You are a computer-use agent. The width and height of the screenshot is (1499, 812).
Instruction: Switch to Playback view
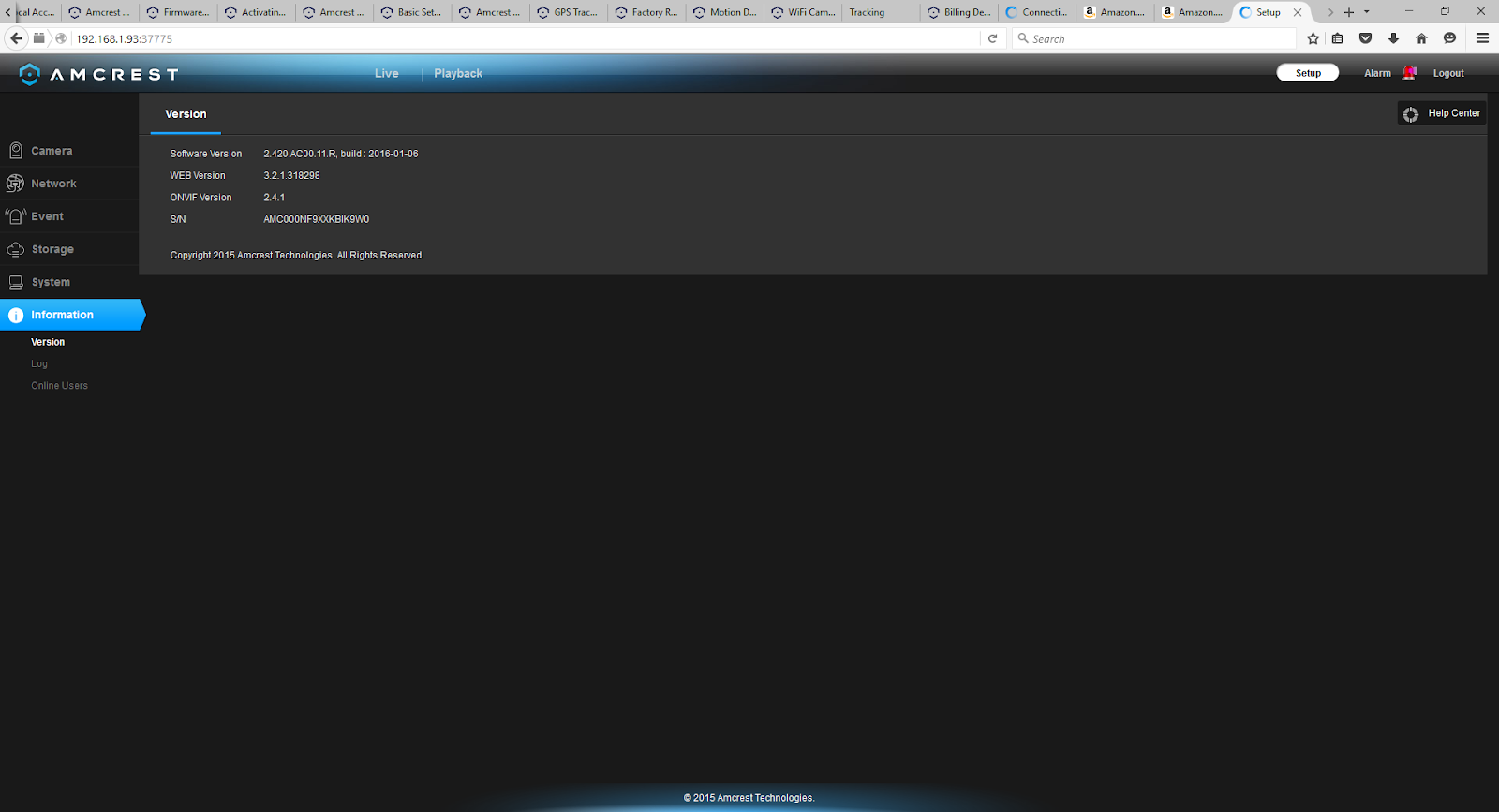pyautogui.click(x=458, y=74)
